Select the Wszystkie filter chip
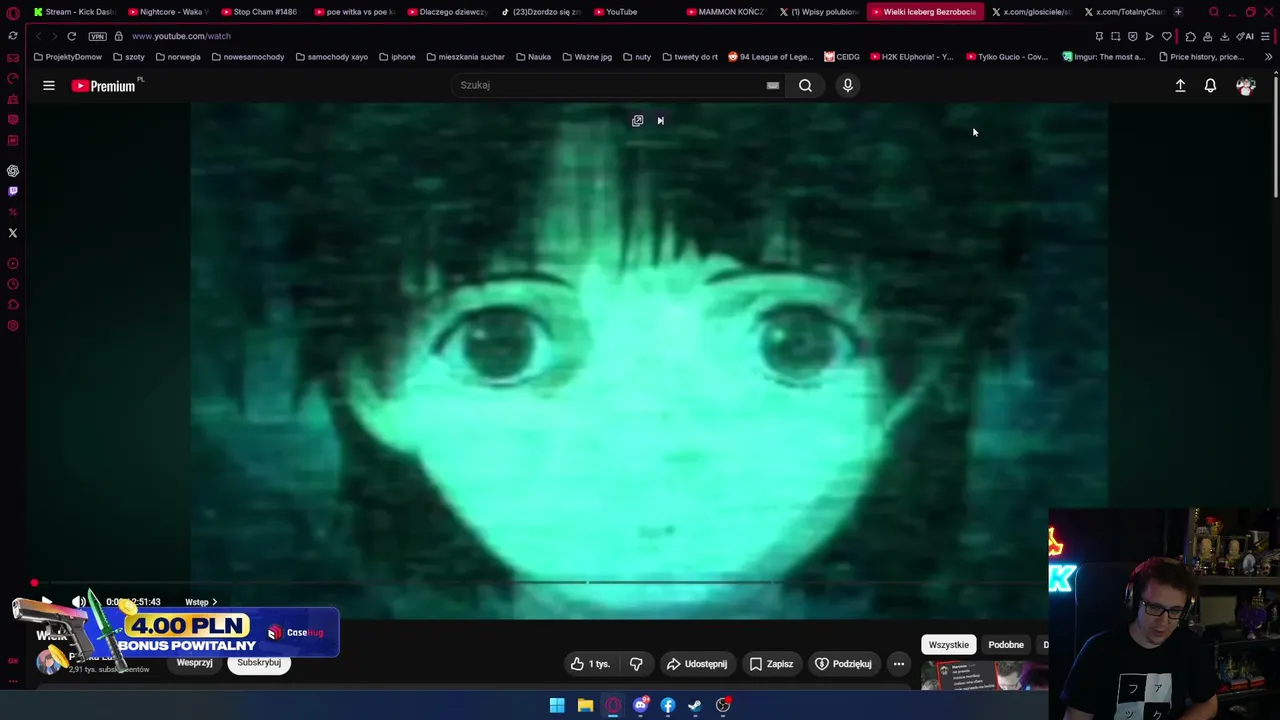The image size is (1280, 720). click(949, 645)
